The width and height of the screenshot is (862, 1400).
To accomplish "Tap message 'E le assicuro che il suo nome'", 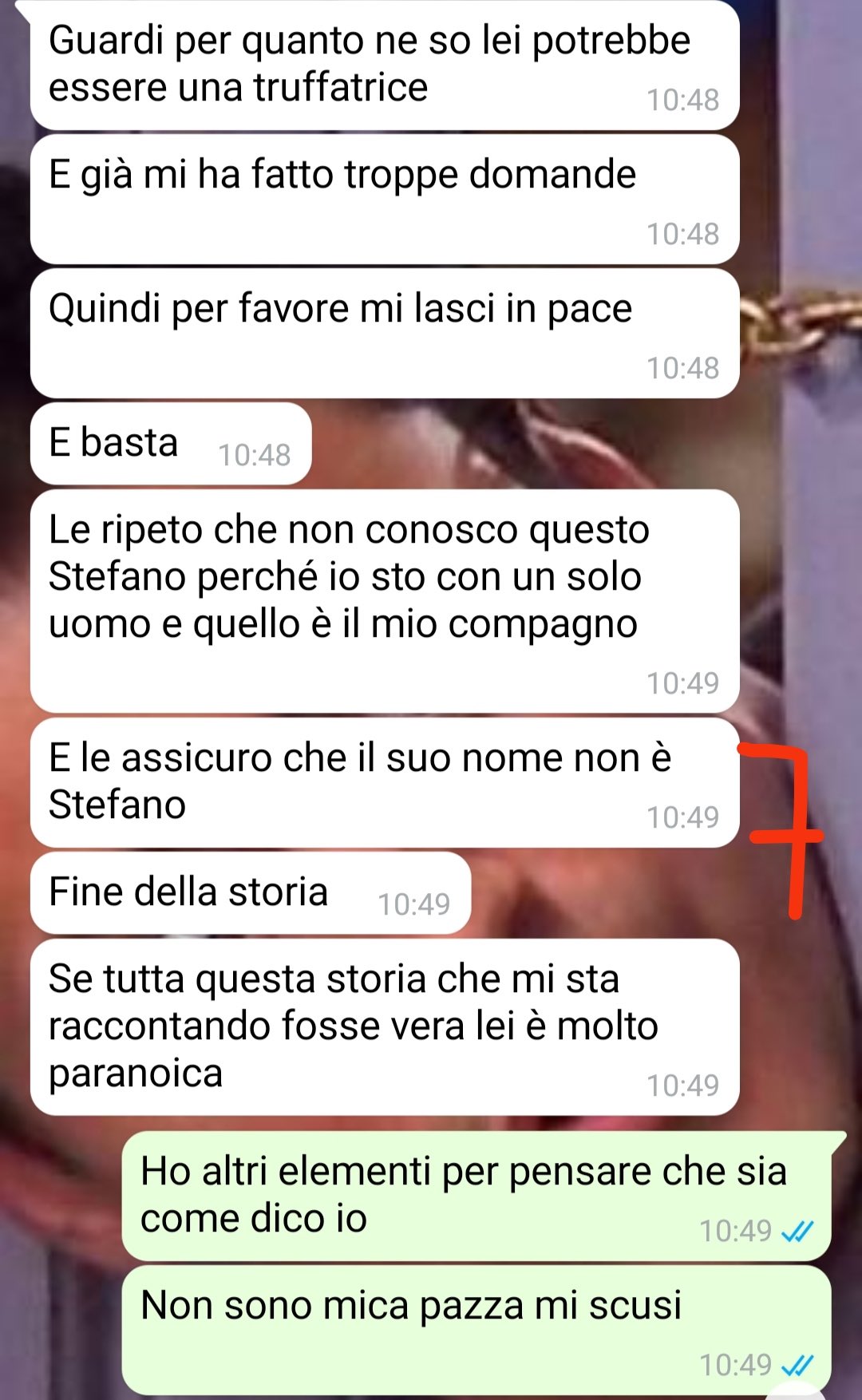I will tap(385, 783).
